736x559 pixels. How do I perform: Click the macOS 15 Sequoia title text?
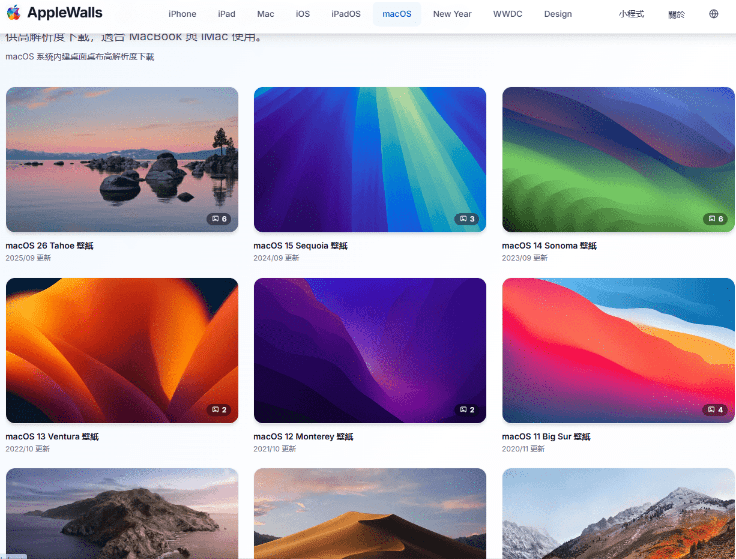tap(300, 245)
